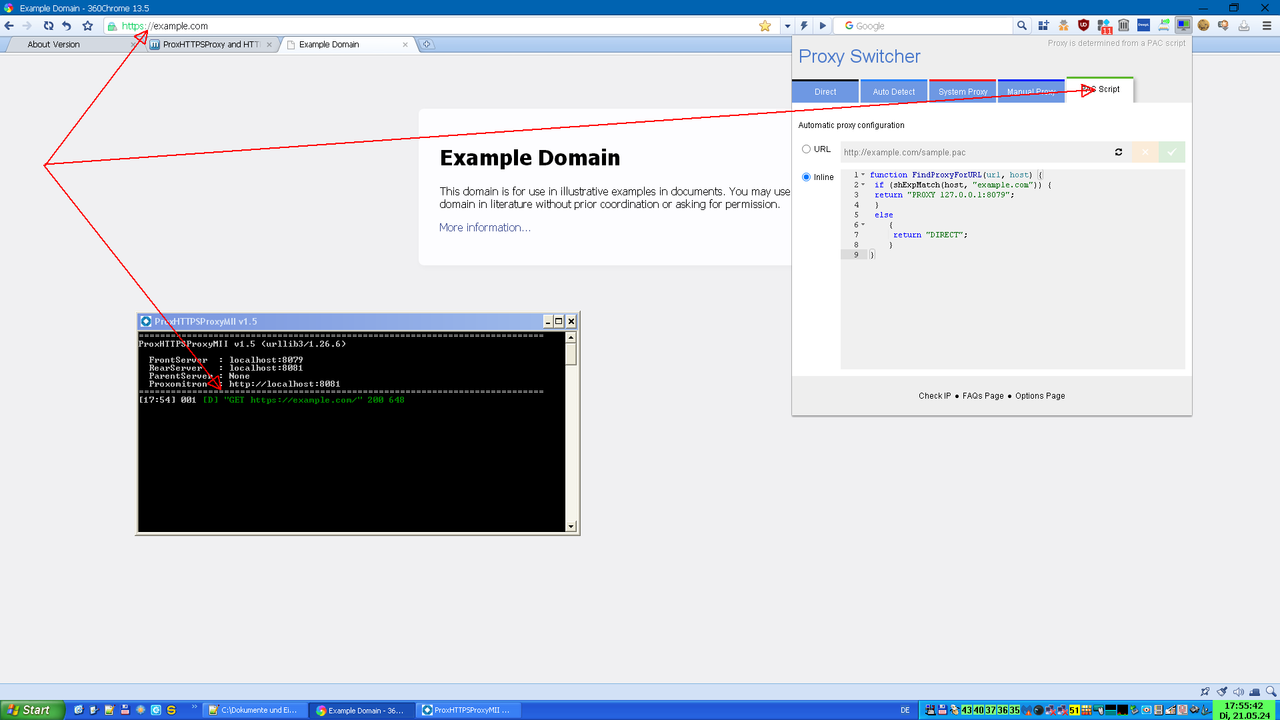Click the extension icon showing red 11 badge
Screen dimensions: 1280x720
[x=1103, y=25]
